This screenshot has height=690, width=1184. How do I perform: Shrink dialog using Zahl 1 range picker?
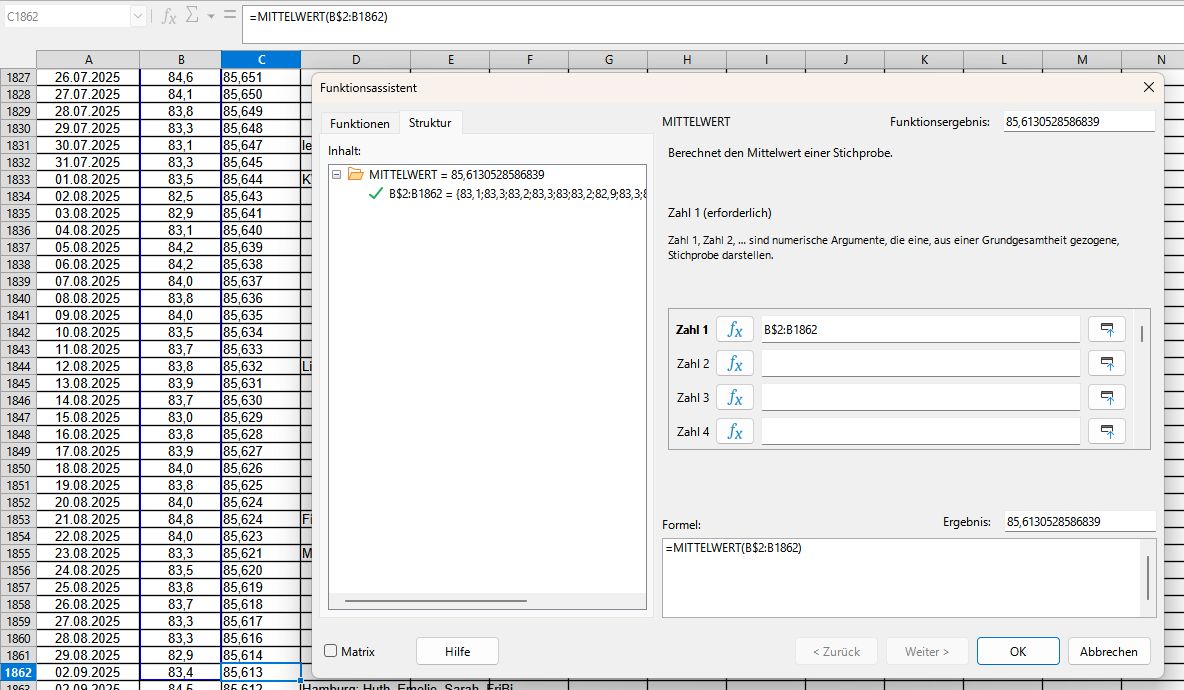[x=1106, y=329]
